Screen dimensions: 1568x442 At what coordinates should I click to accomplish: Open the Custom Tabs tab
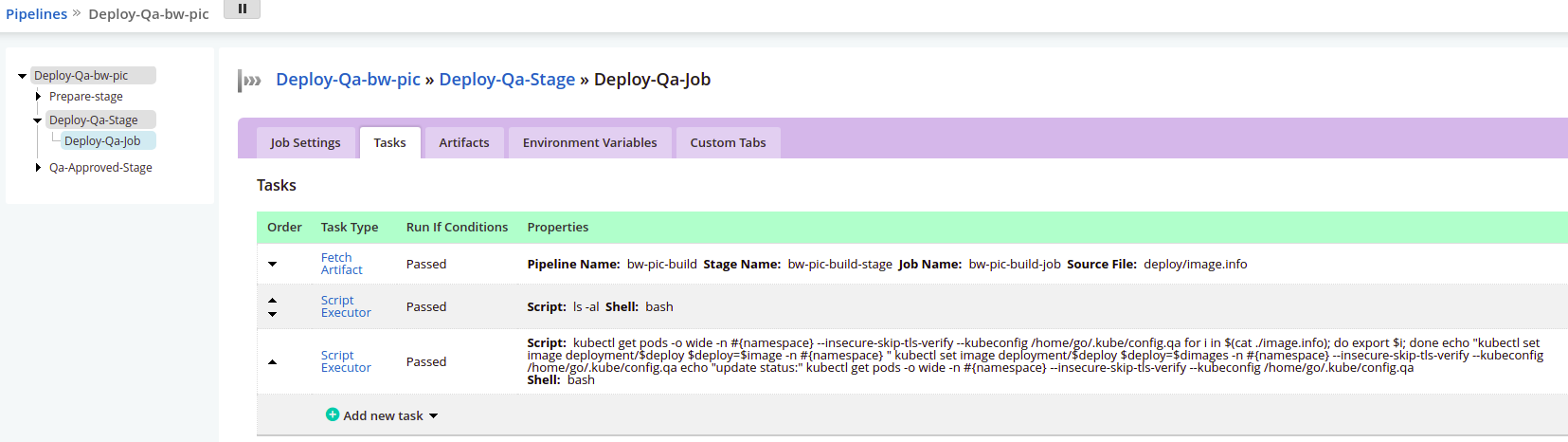pos(728,143)
